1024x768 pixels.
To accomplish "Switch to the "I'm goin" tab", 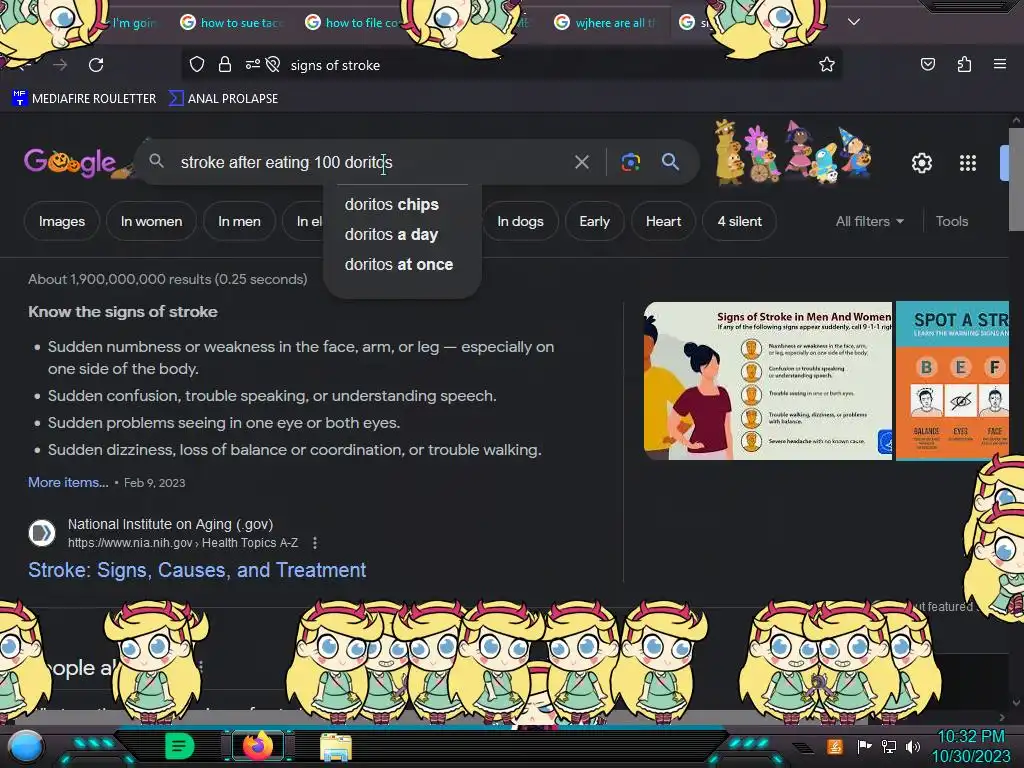I will point(134,23).
